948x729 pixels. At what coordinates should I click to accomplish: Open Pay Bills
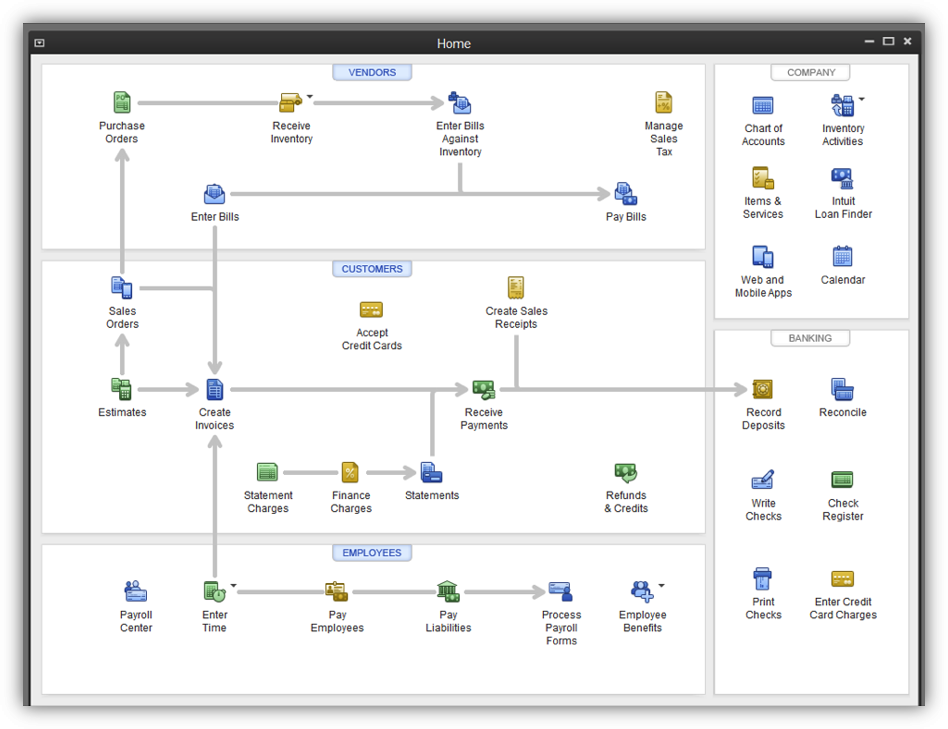click(x=625, y=194)
